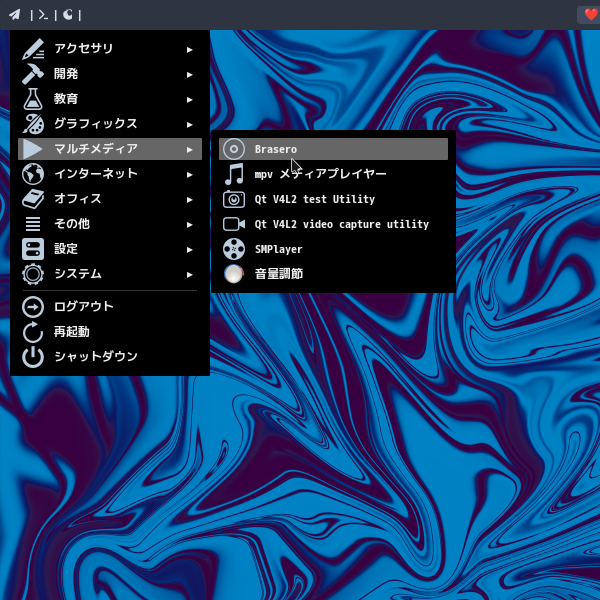Click the circular arrow icon beside 再起動
Image resolution: width=600 pixels, height=600 pixels.
(33, 332)
